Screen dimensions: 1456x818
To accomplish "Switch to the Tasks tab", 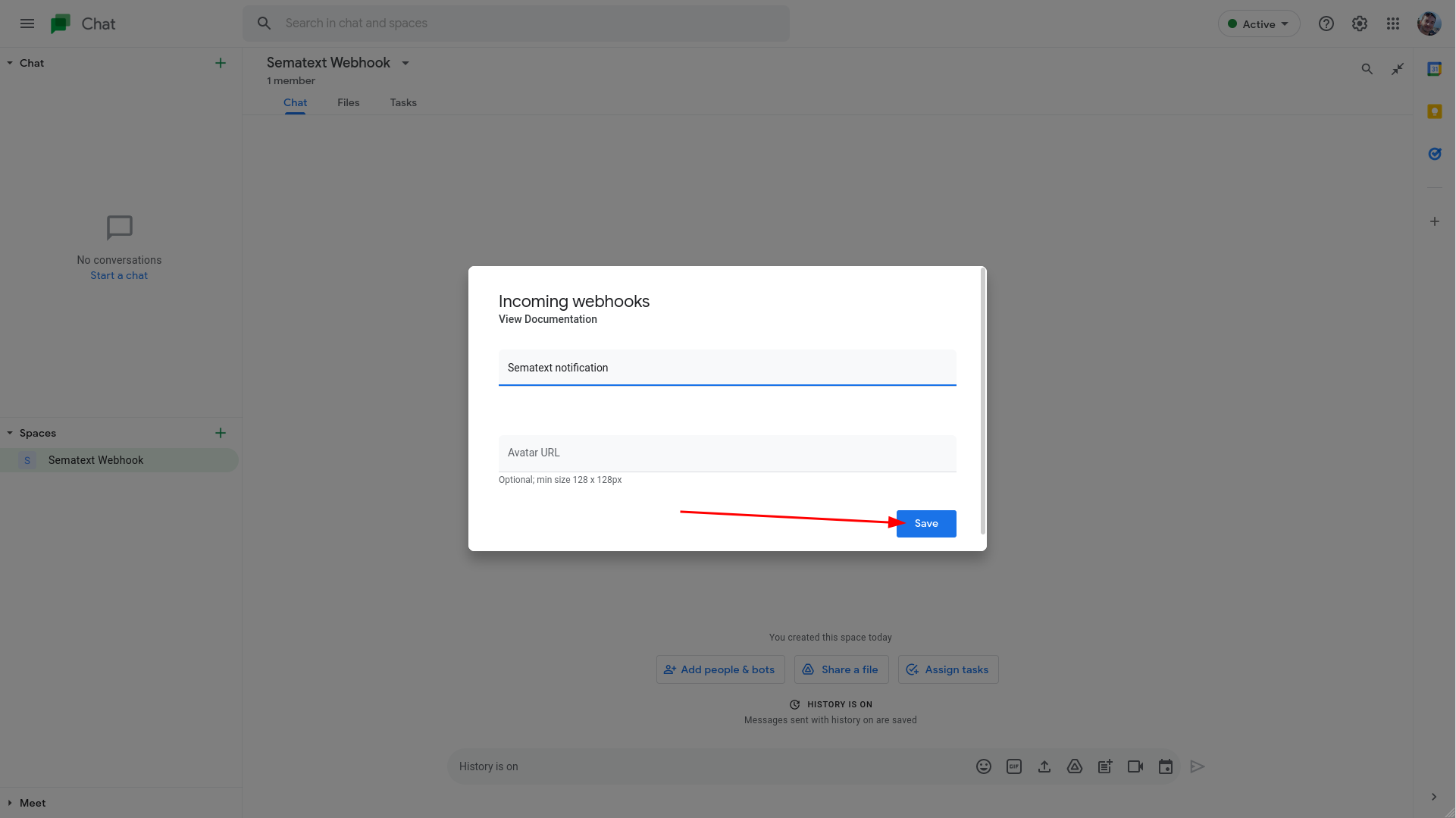I will [403, 102].
